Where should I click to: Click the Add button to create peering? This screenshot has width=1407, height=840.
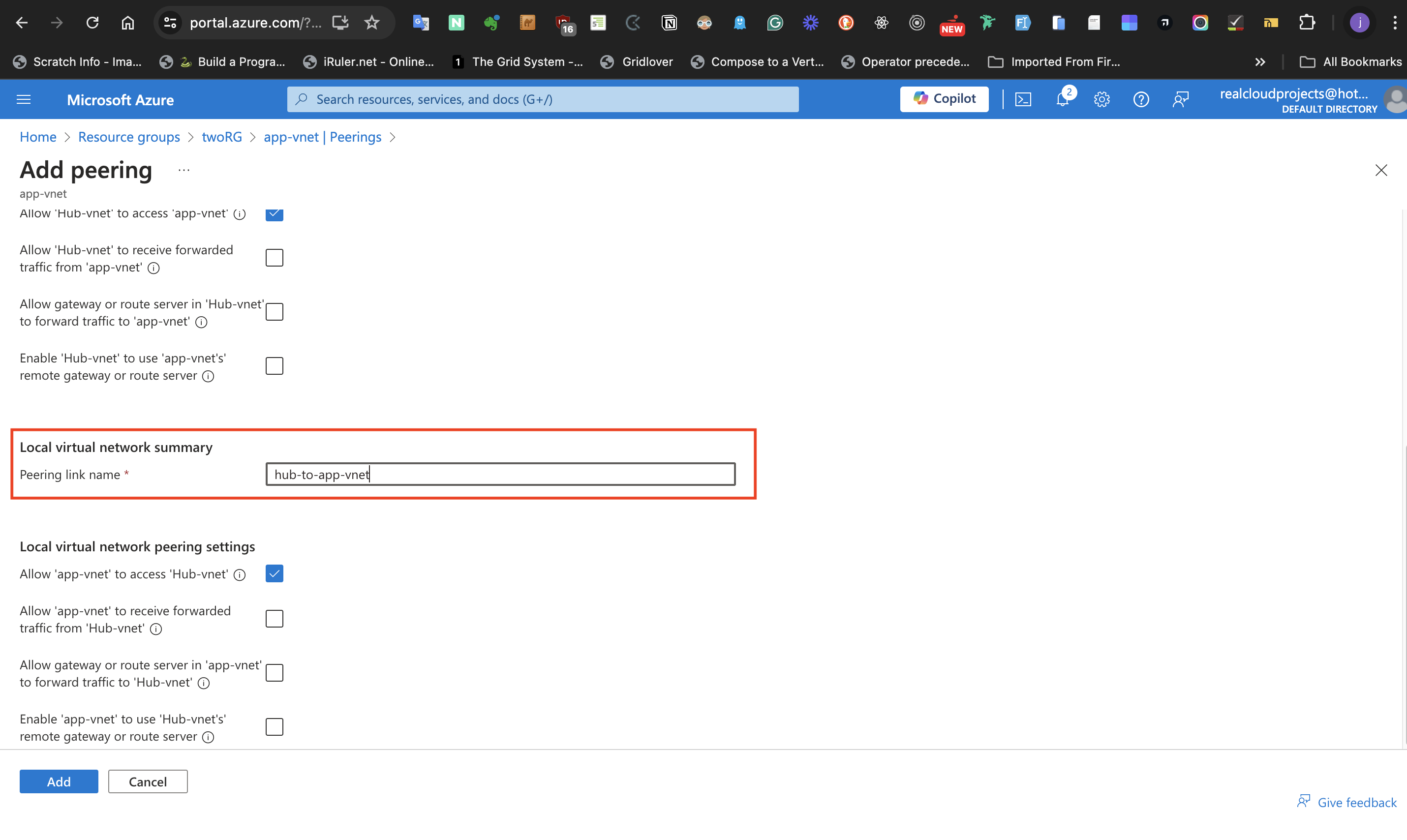pyautogui.click(x=59, y=781)
